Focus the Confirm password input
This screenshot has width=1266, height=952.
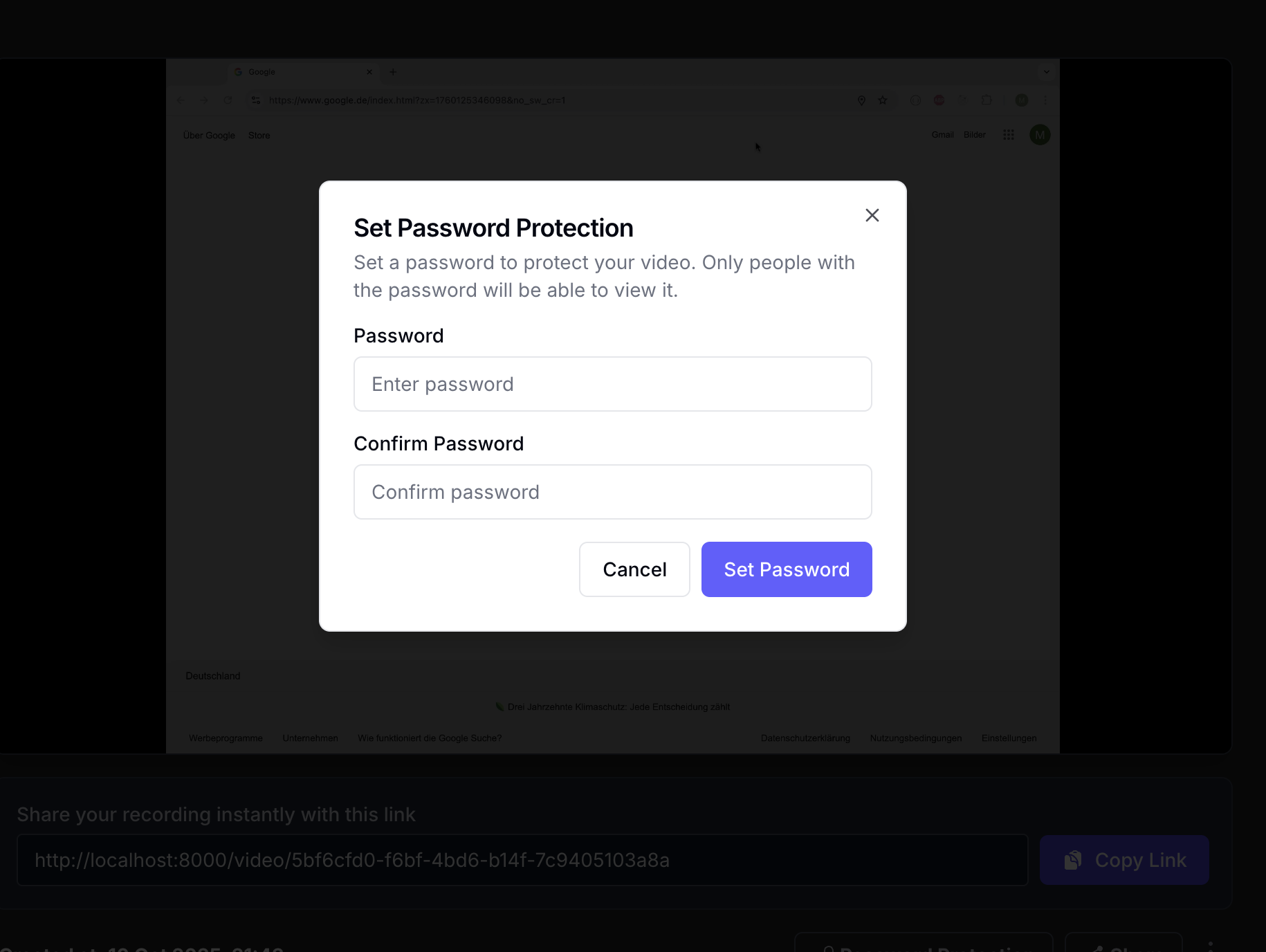(612, 492)
